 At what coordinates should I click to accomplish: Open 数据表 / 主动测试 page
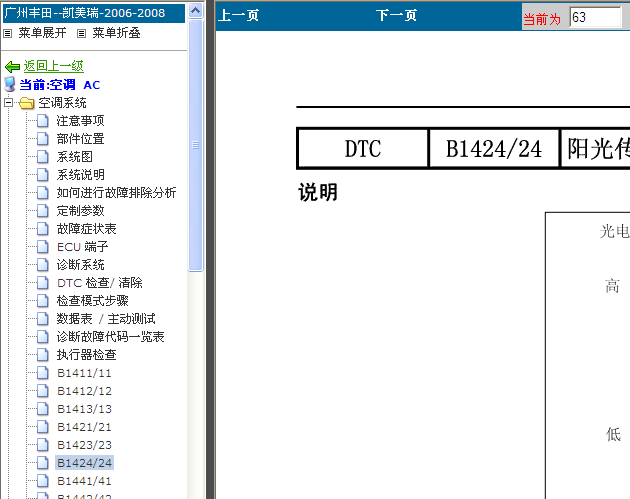click(106, 319)
